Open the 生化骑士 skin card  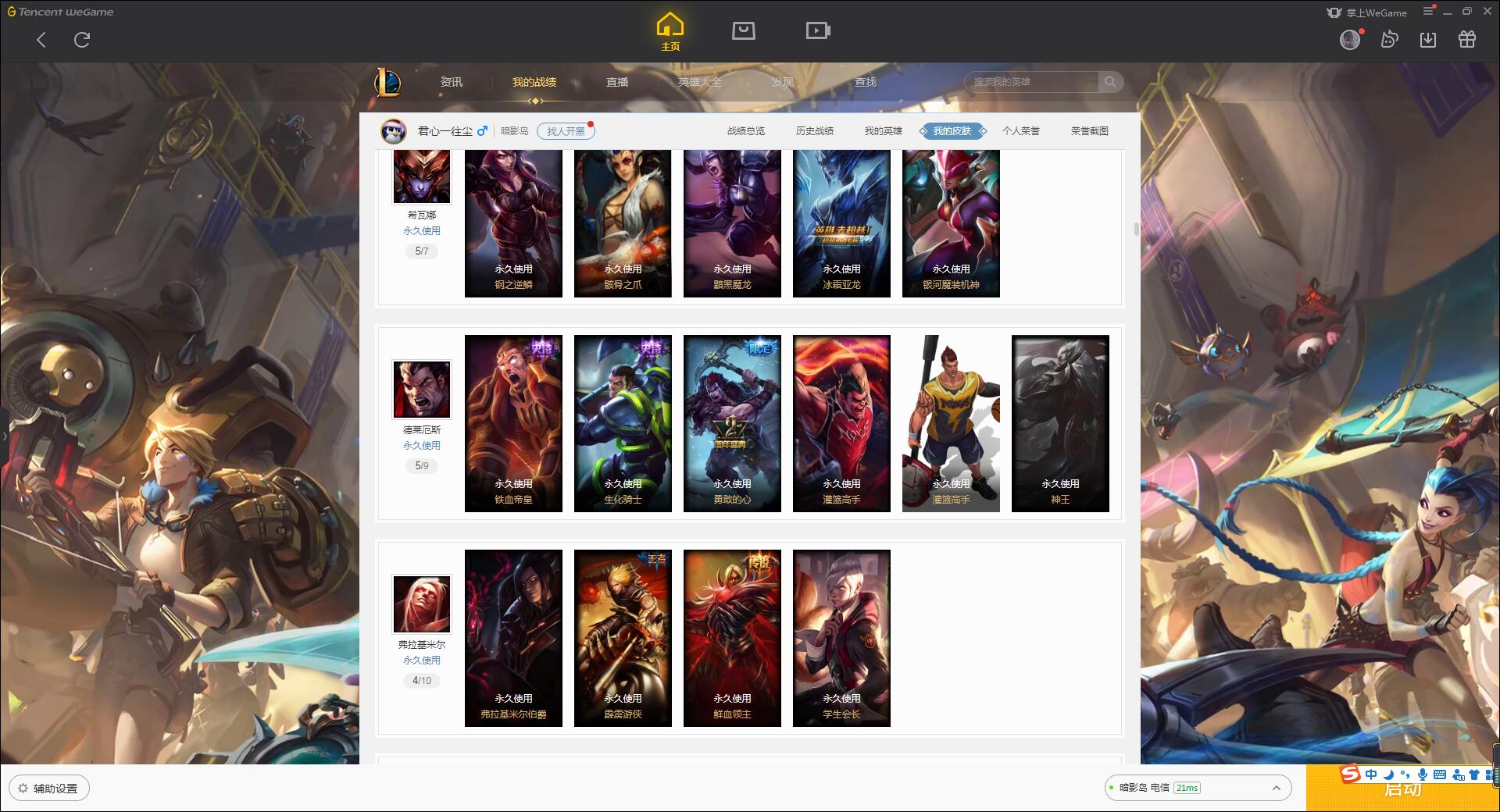click(x=623, y=424)
